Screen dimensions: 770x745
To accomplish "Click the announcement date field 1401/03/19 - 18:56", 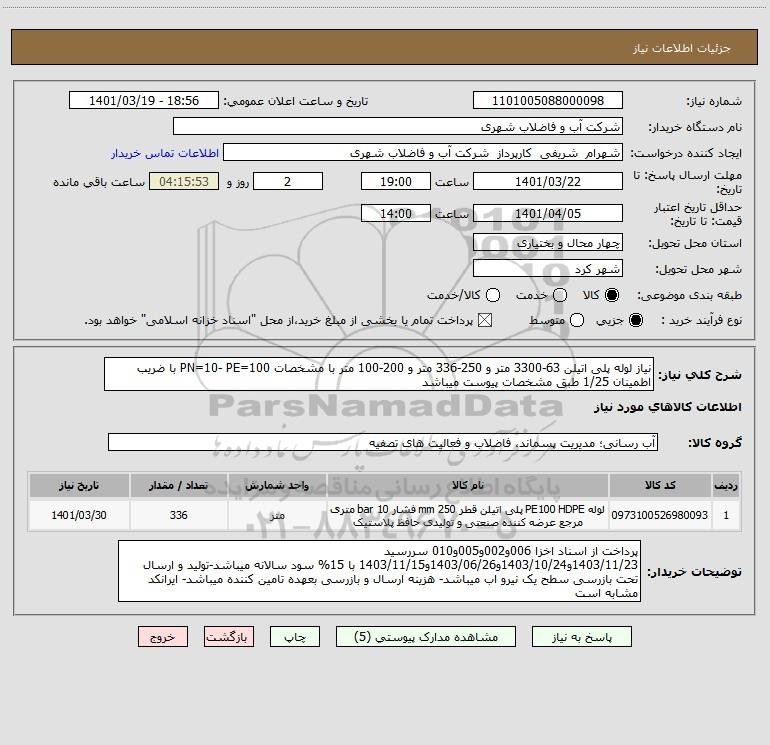I will [x=144, y=101].
